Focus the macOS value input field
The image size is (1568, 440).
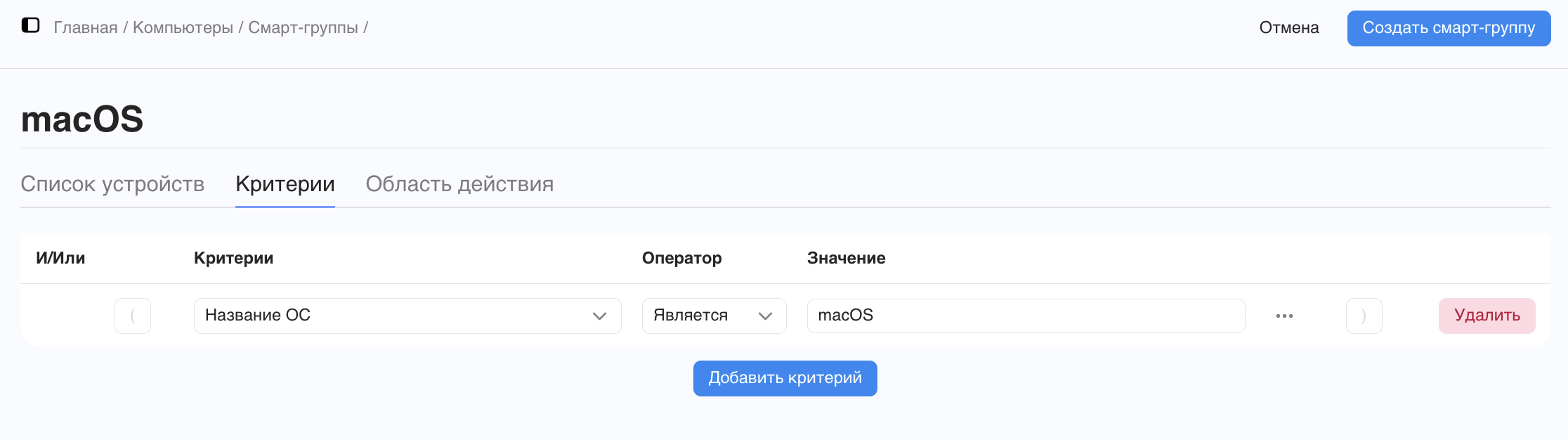tap(1026, 316)
